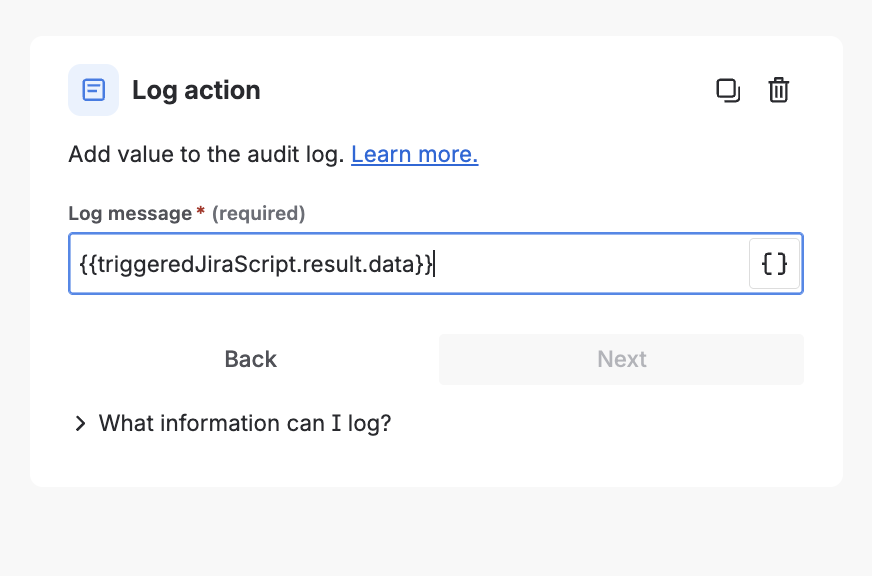Click the "Log action" heading text

[196, 90]
